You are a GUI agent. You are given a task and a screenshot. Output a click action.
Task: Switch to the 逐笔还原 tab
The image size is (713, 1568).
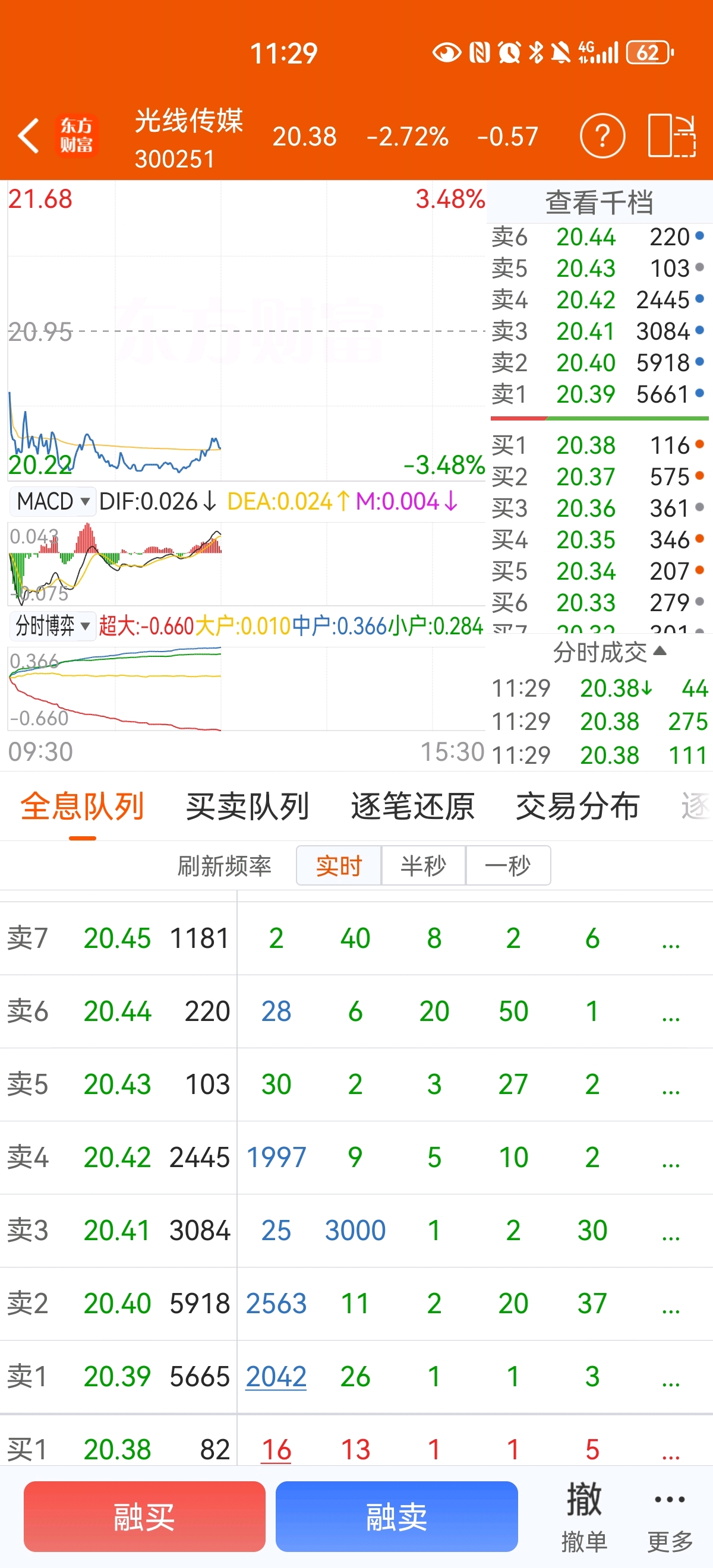[x=412, y=807]
